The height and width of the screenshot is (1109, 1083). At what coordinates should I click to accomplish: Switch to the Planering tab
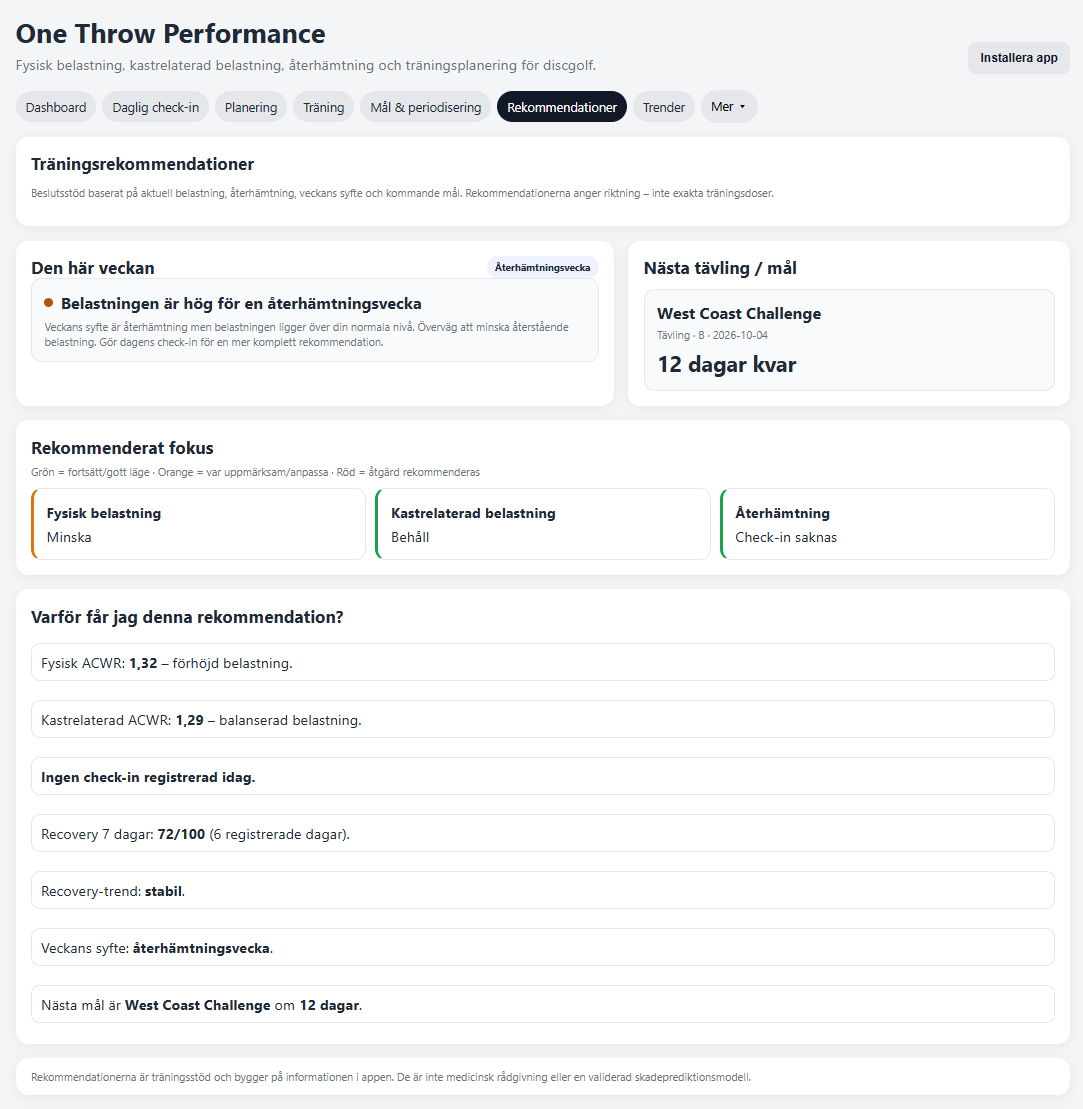pyautogui.click(x=251, y=107)
